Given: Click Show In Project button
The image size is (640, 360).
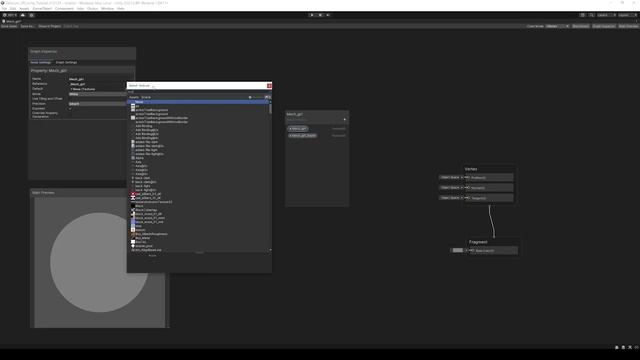Looking at the screenshot, I should click(x=49, y=26).
